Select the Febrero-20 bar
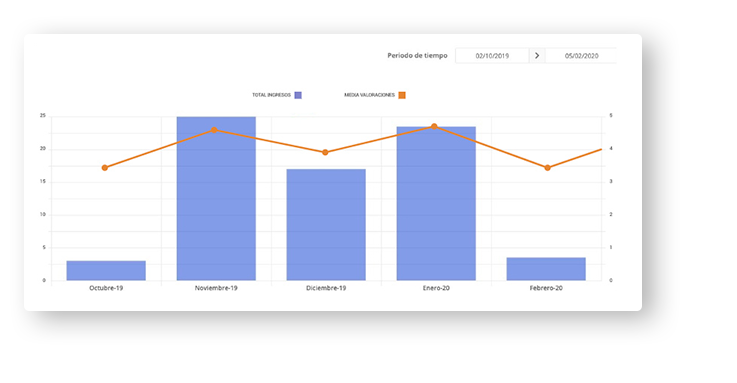Screen dimensions: 737x383 pos(546,269)
